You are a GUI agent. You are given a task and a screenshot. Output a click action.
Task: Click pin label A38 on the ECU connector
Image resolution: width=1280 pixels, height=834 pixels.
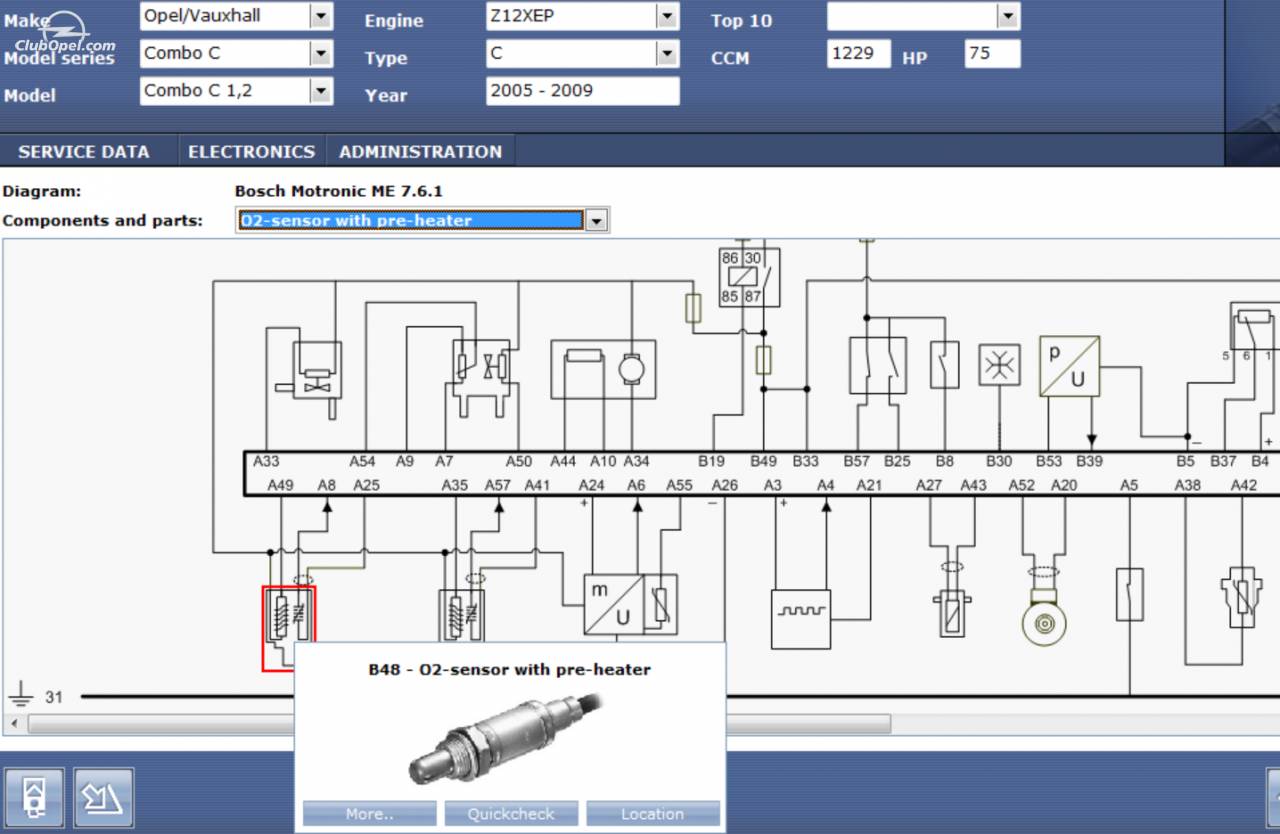[1187, 485]
